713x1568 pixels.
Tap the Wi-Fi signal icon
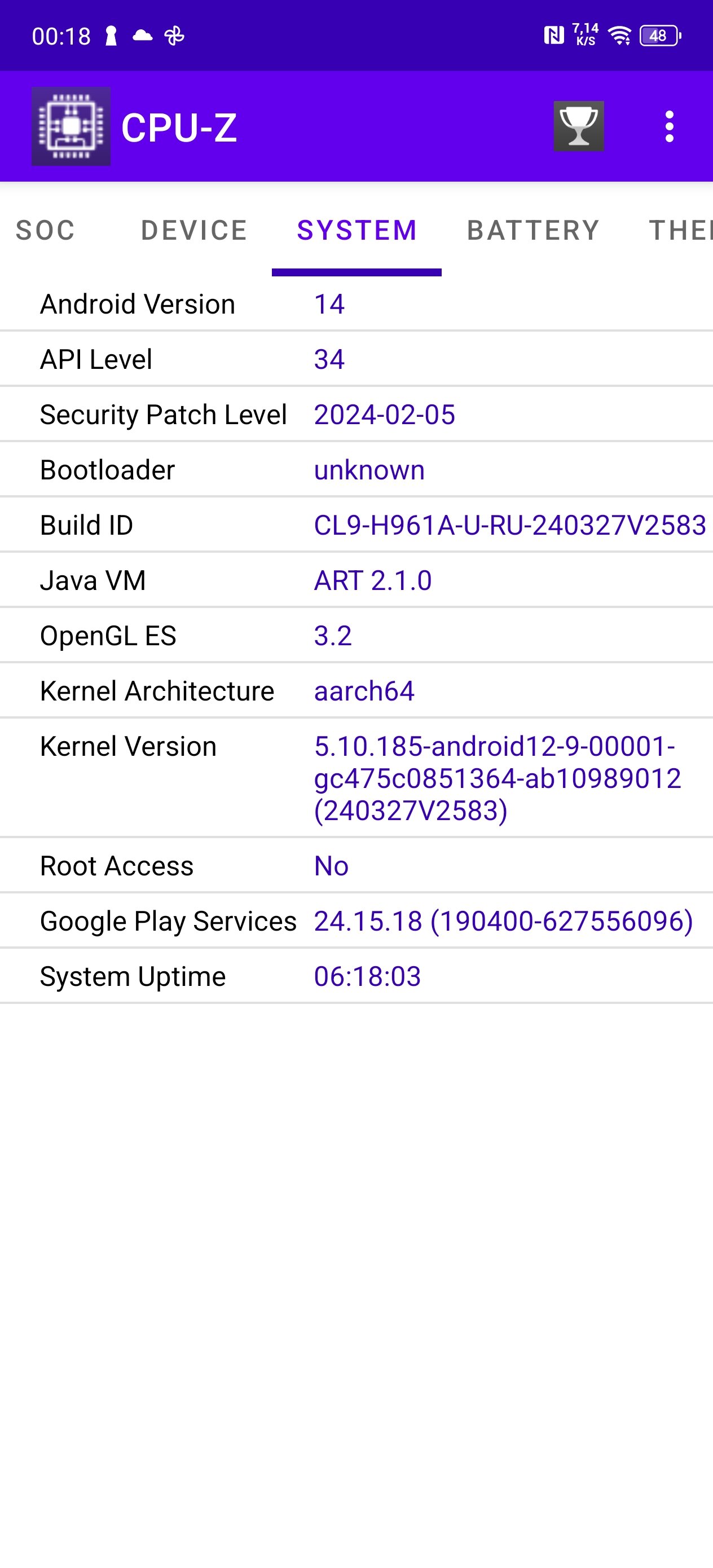620,36
